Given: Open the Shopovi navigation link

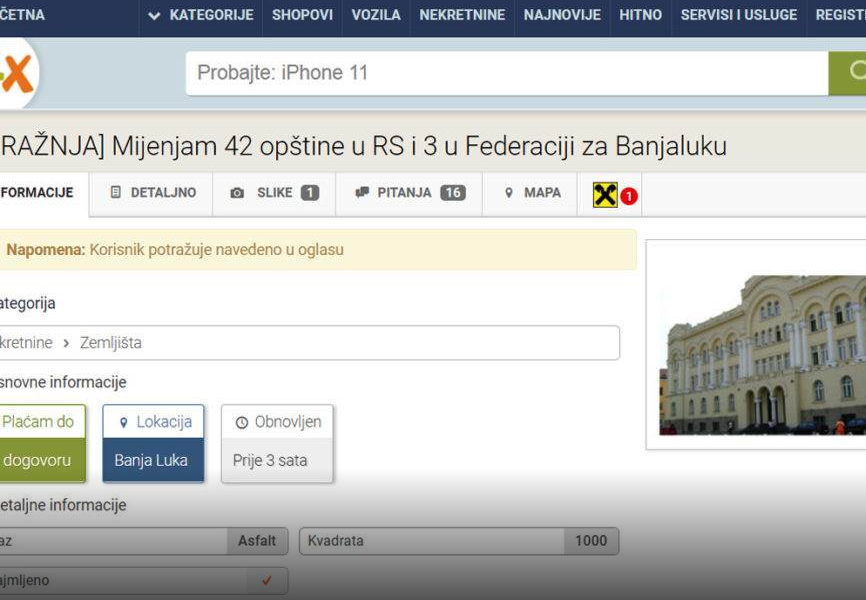Looking at the screenshot, I should click(302, 15).
